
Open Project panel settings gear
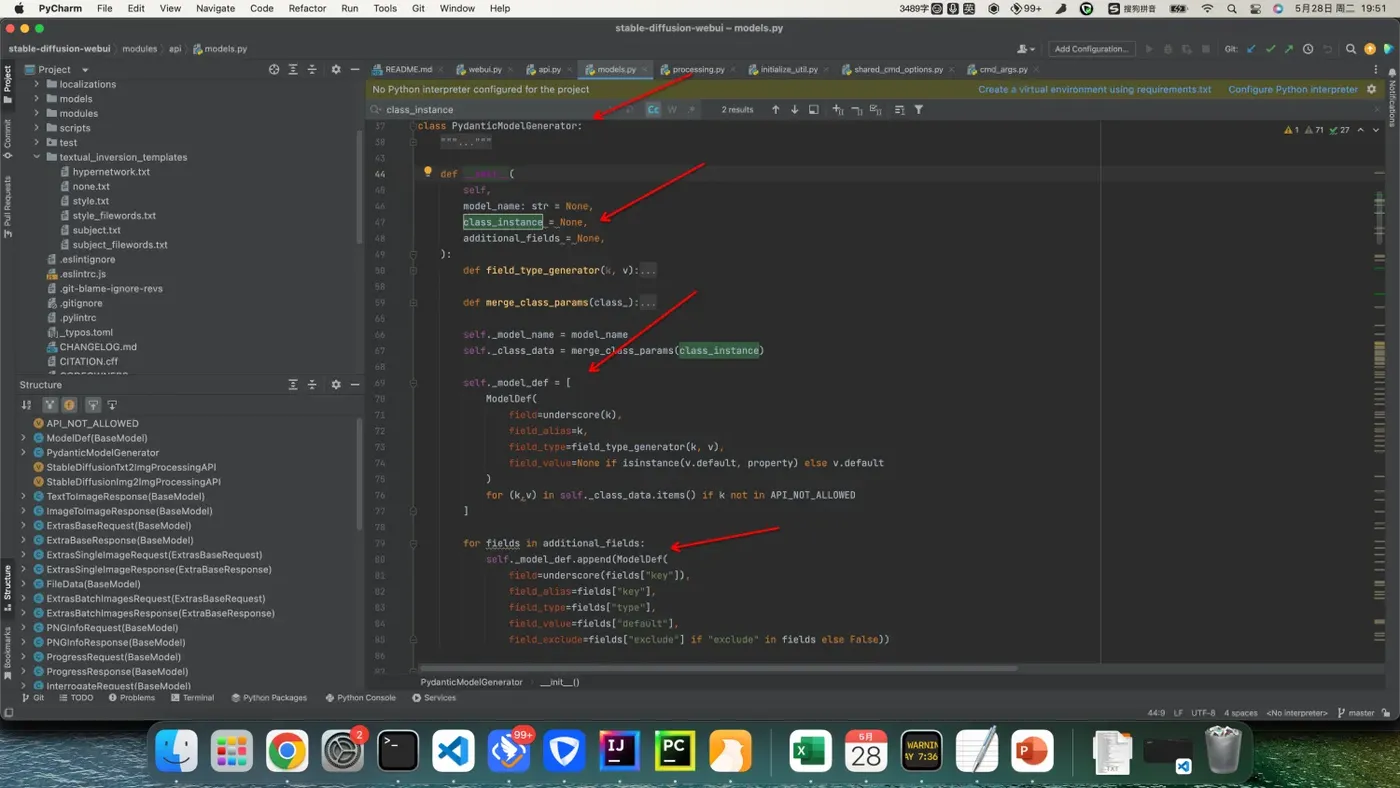click(336, 70)
